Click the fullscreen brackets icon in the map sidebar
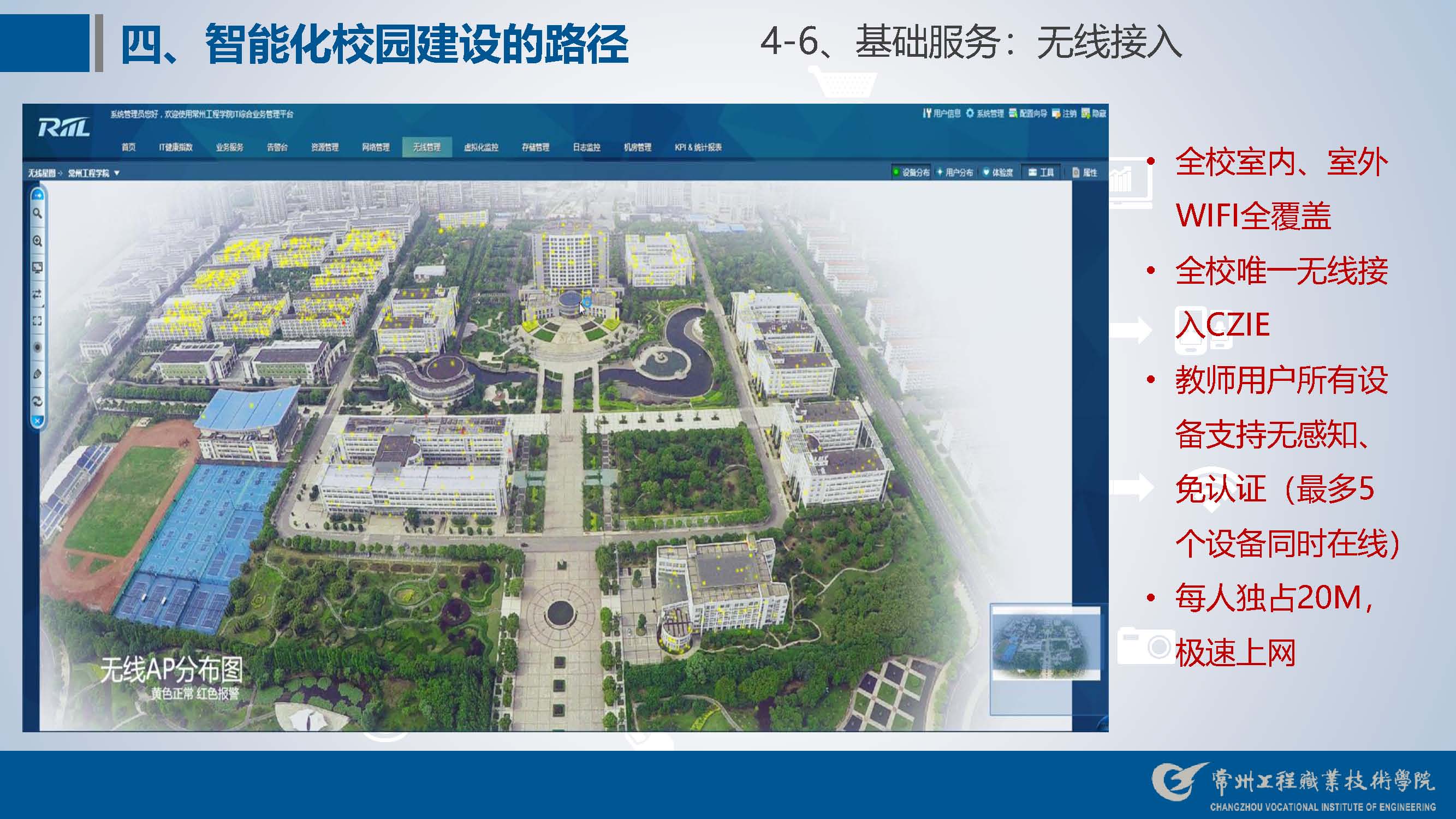Image resolution: width=1456 pixels, height=819 pixels. click(37, 321)
